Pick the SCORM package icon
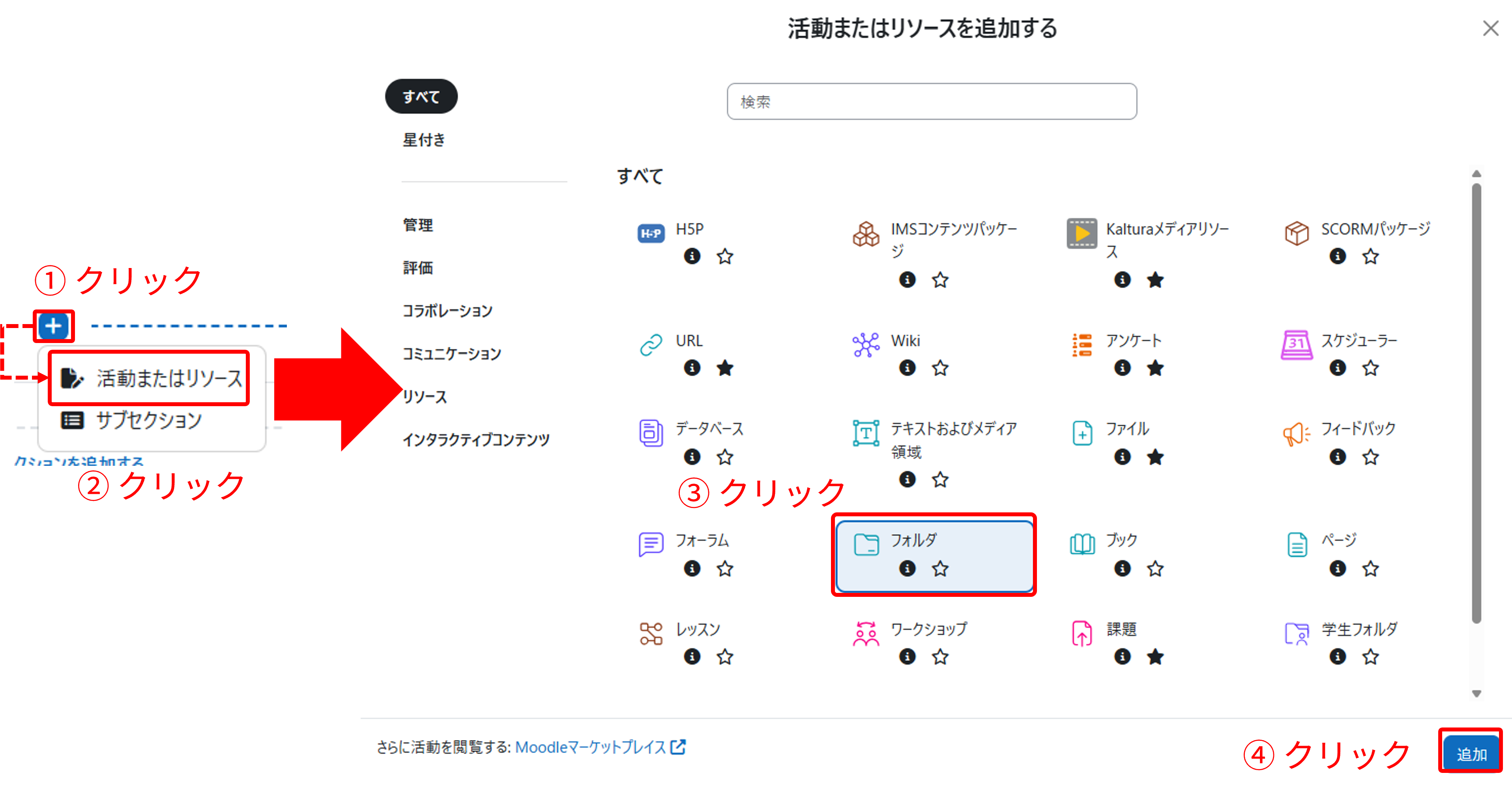Viewport: 1512px width, 795px height. coord(1296,234)
